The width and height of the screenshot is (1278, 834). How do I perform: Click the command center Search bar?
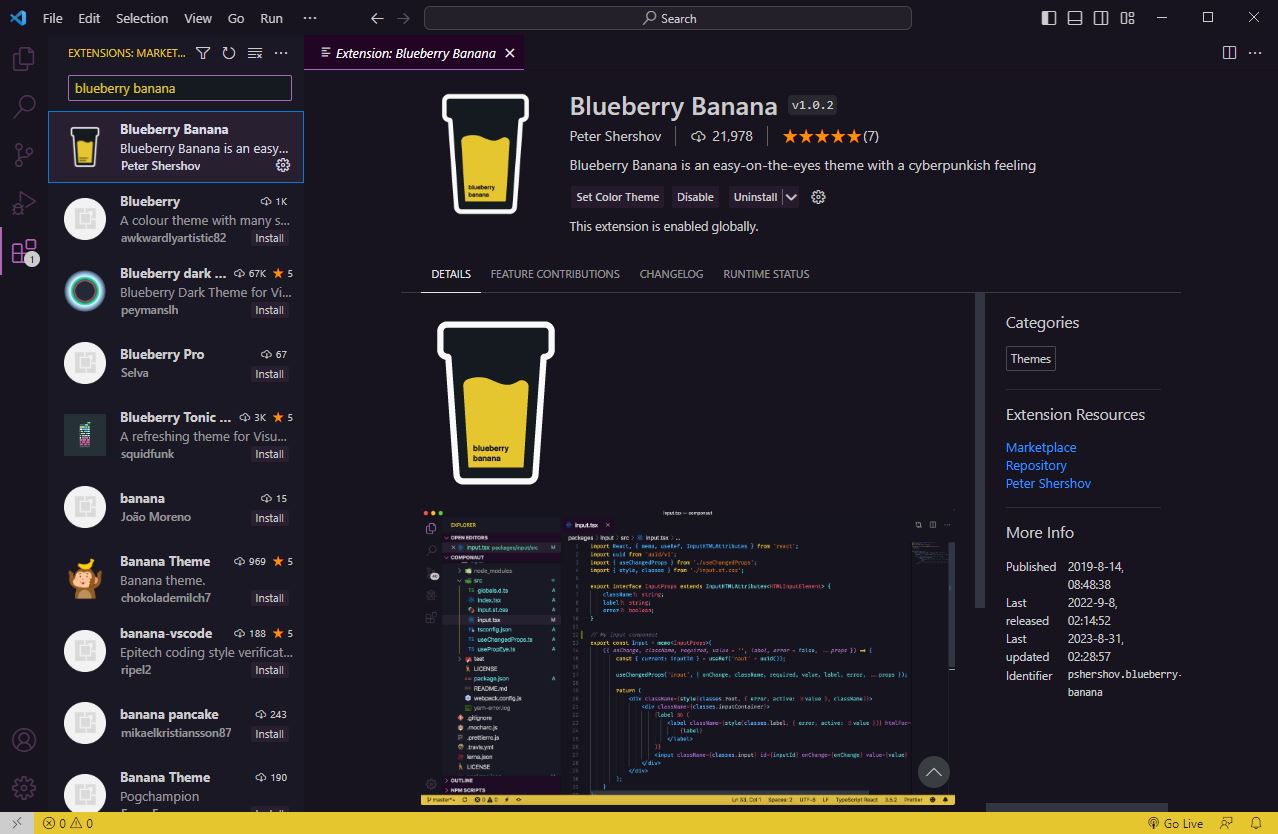[x=668, y=18]
